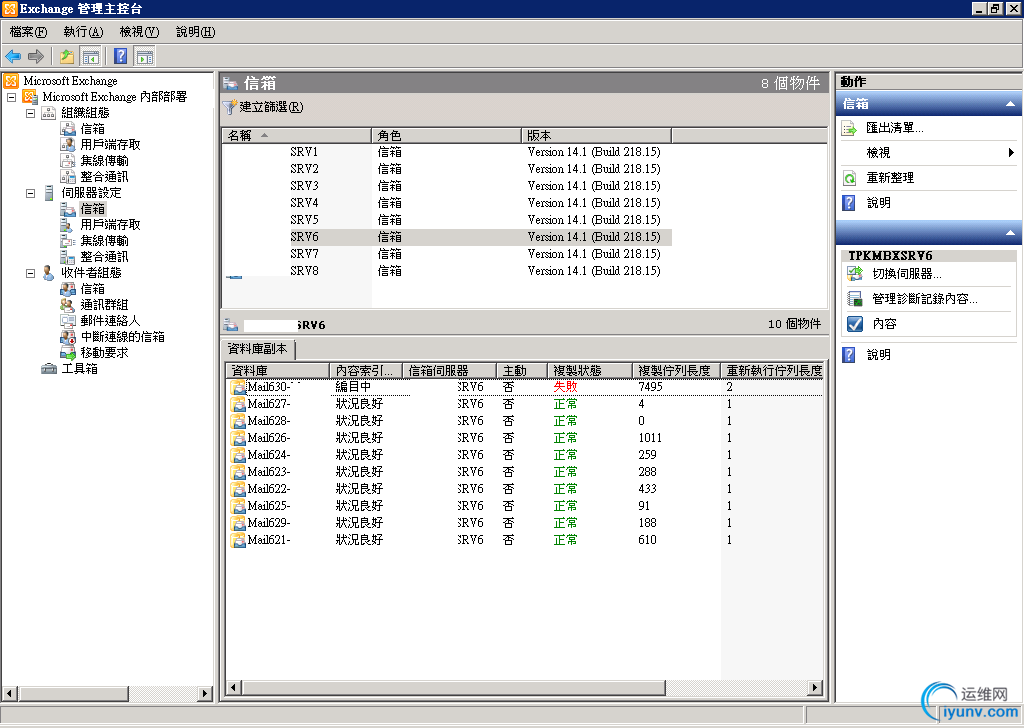Click the tree pane scroll right arrow
The image size is (1024, 728).
pyautogui.click(x=205, y=693)
